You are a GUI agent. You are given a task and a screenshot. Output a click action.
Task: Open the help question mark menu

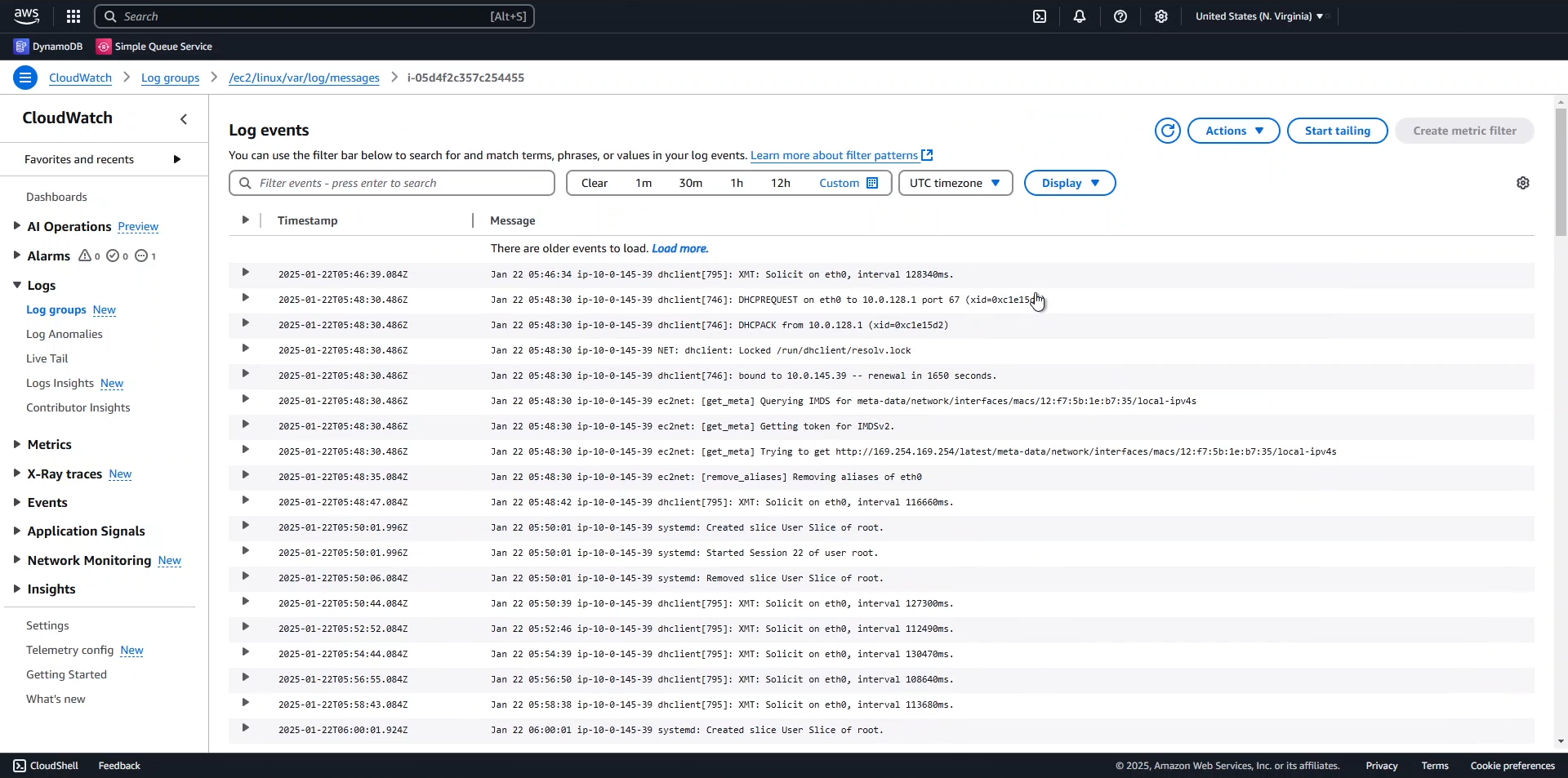[x=1120, y=16]
